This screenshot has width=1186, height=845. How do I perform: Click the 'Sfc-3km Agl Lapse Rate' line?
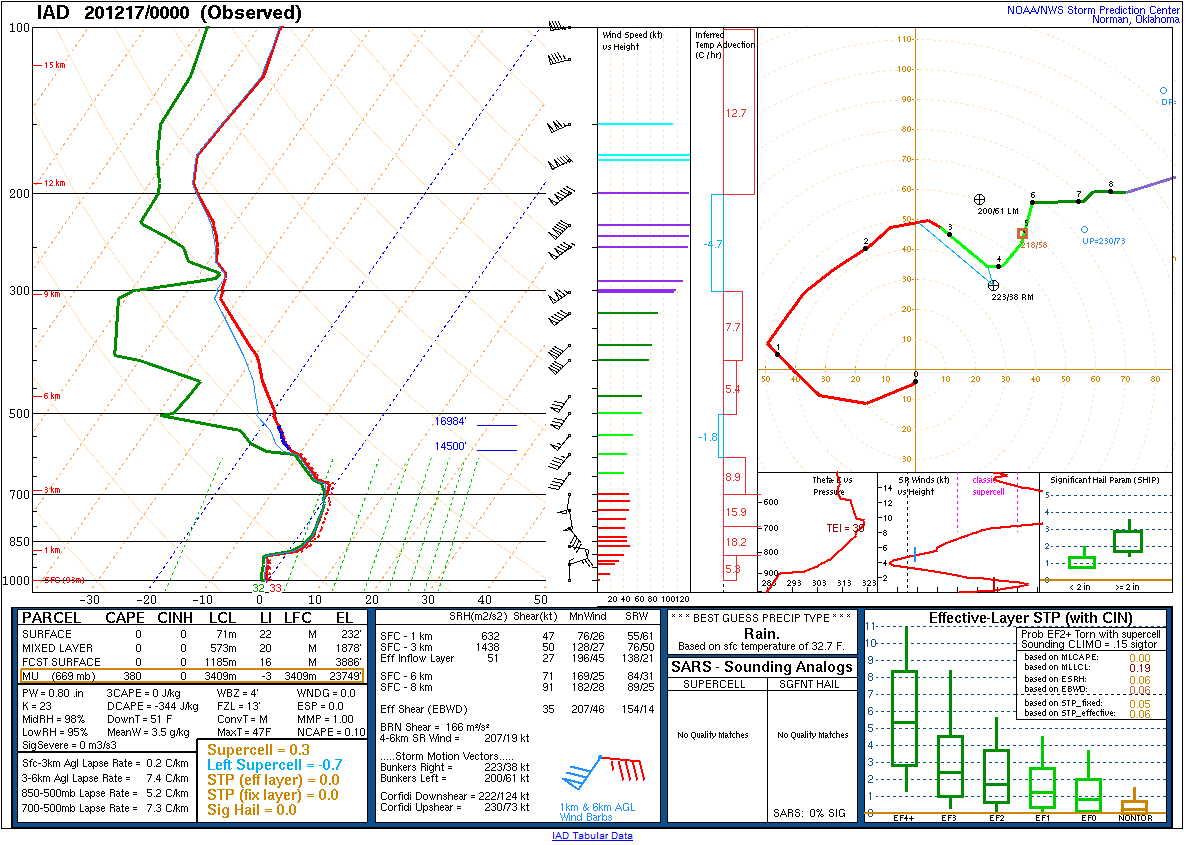105,763
